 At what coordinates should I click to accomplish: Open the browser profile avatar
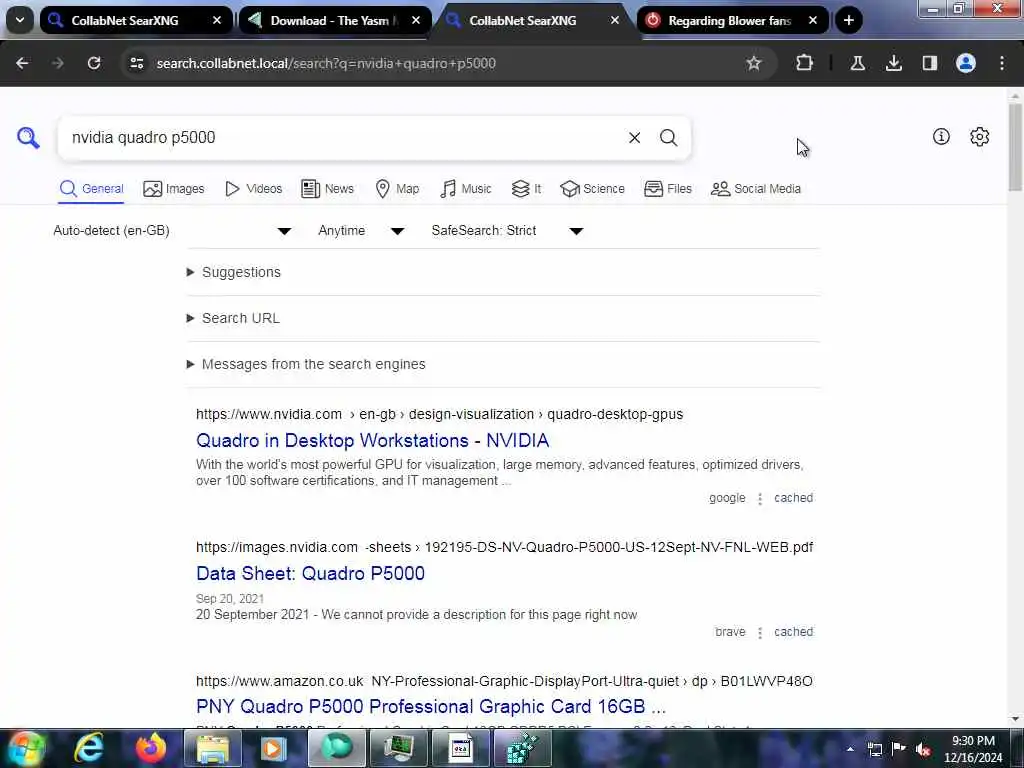click(x=965, y=63)
